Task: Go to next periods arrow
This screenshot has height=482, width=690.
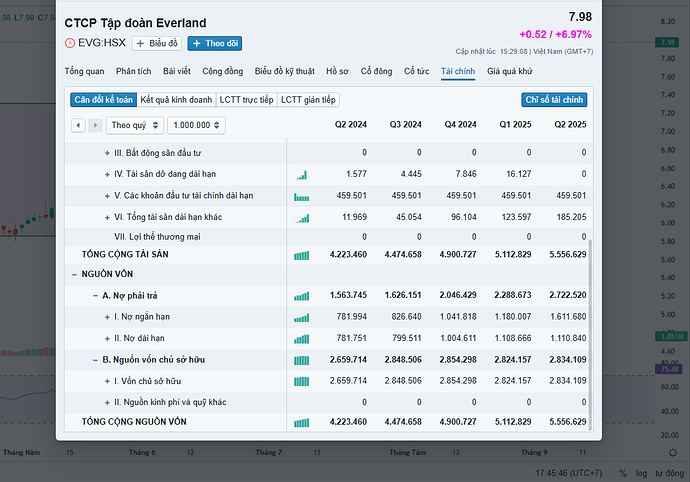Action: pyautogui.click(x=95, y=125)
